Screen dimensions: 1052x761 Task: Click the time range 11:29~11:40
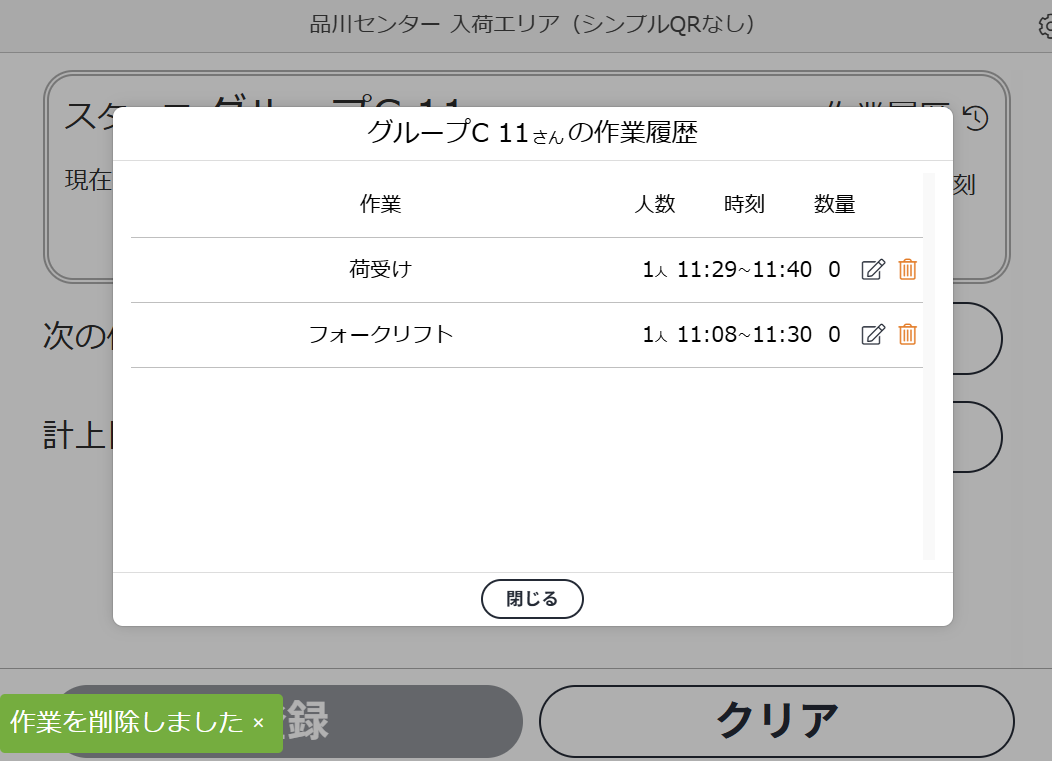744,270
